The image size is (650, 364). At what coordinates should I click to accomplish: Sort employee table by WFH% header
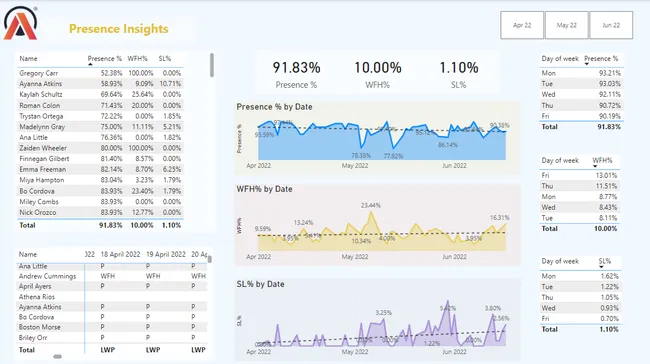tap(137, 59)
